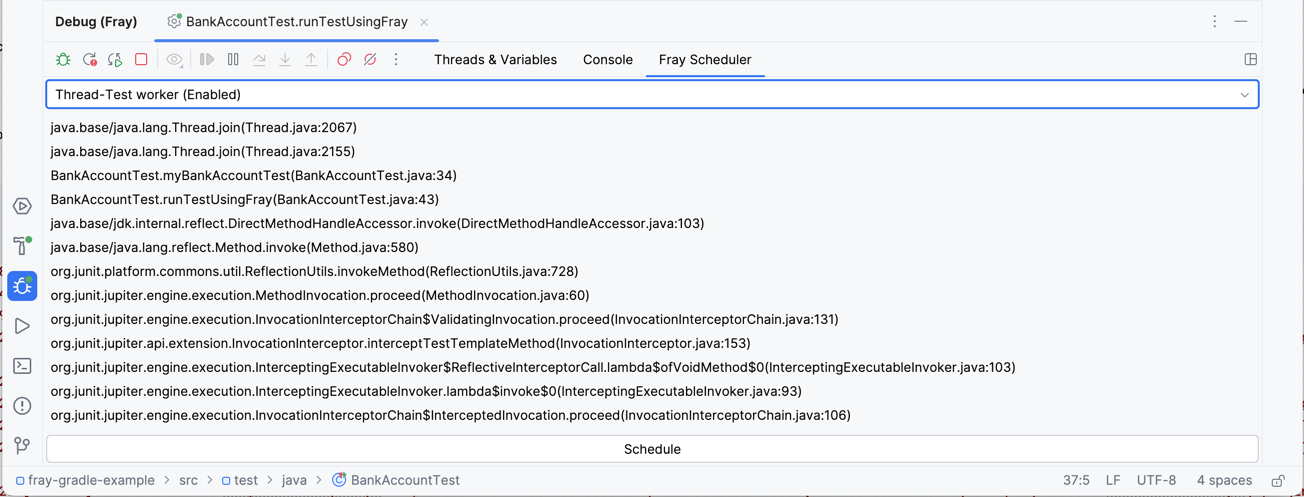This screenshot has height=497, width=1304.
Task: Open the debug tool window options menu
Action: [x=1215, y=21]
